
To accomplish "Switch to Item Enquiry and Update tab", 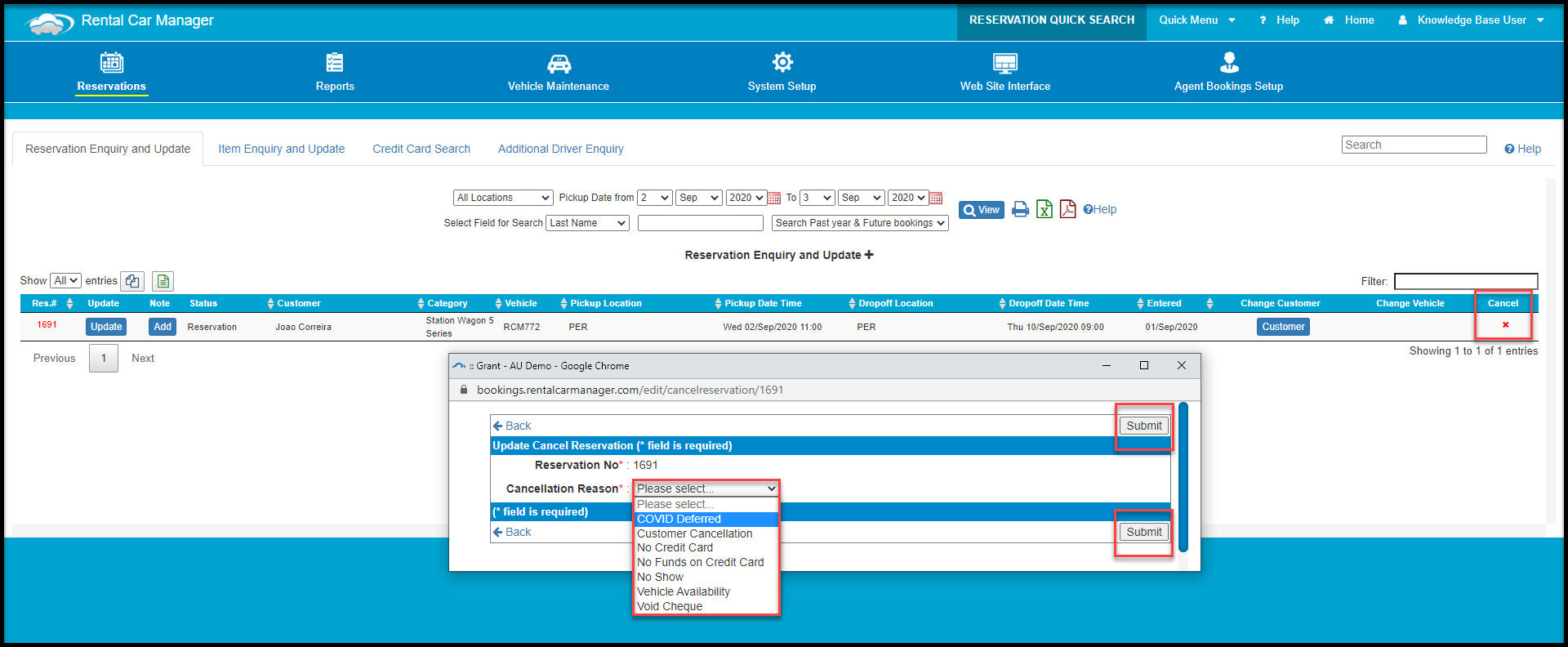I will [x=282, y=149].
